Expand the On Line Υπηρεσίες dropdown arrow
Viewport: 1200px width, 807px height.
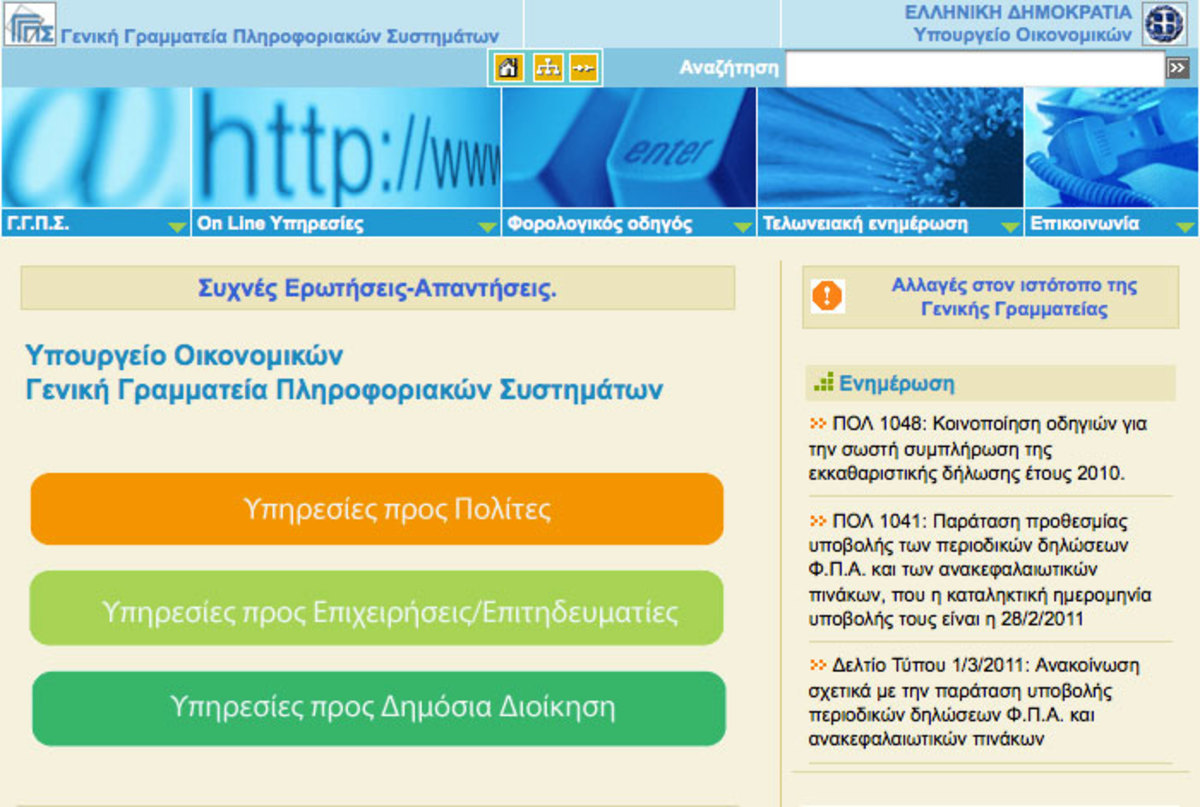pos(487,226)
